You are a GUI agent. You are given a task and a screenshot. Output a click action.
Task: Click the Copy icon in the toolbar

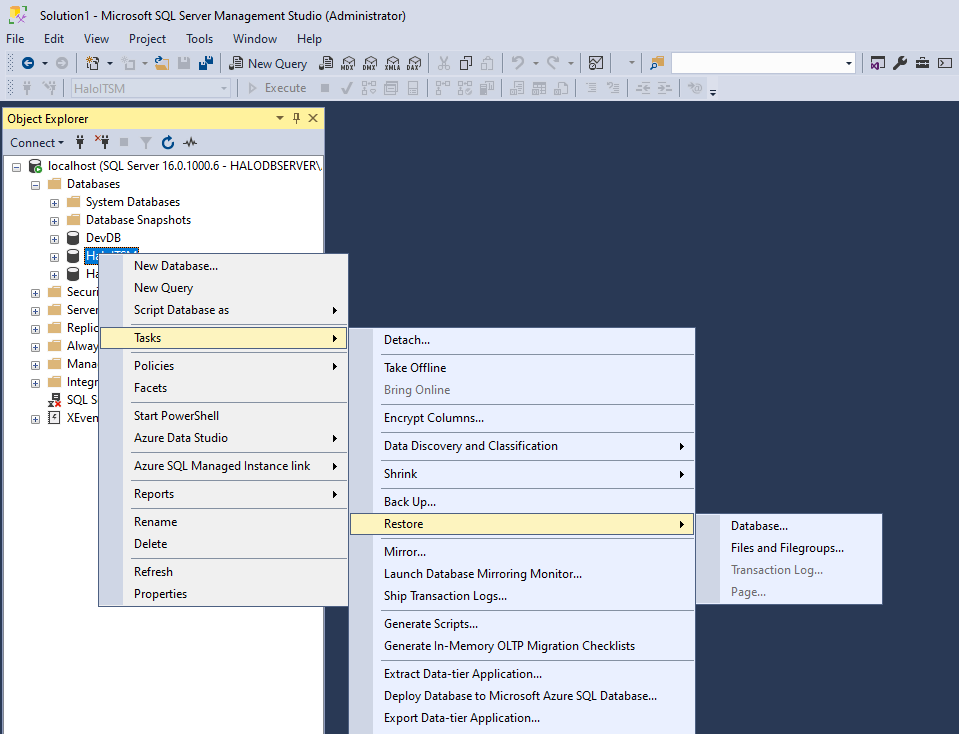pos(466,63)
